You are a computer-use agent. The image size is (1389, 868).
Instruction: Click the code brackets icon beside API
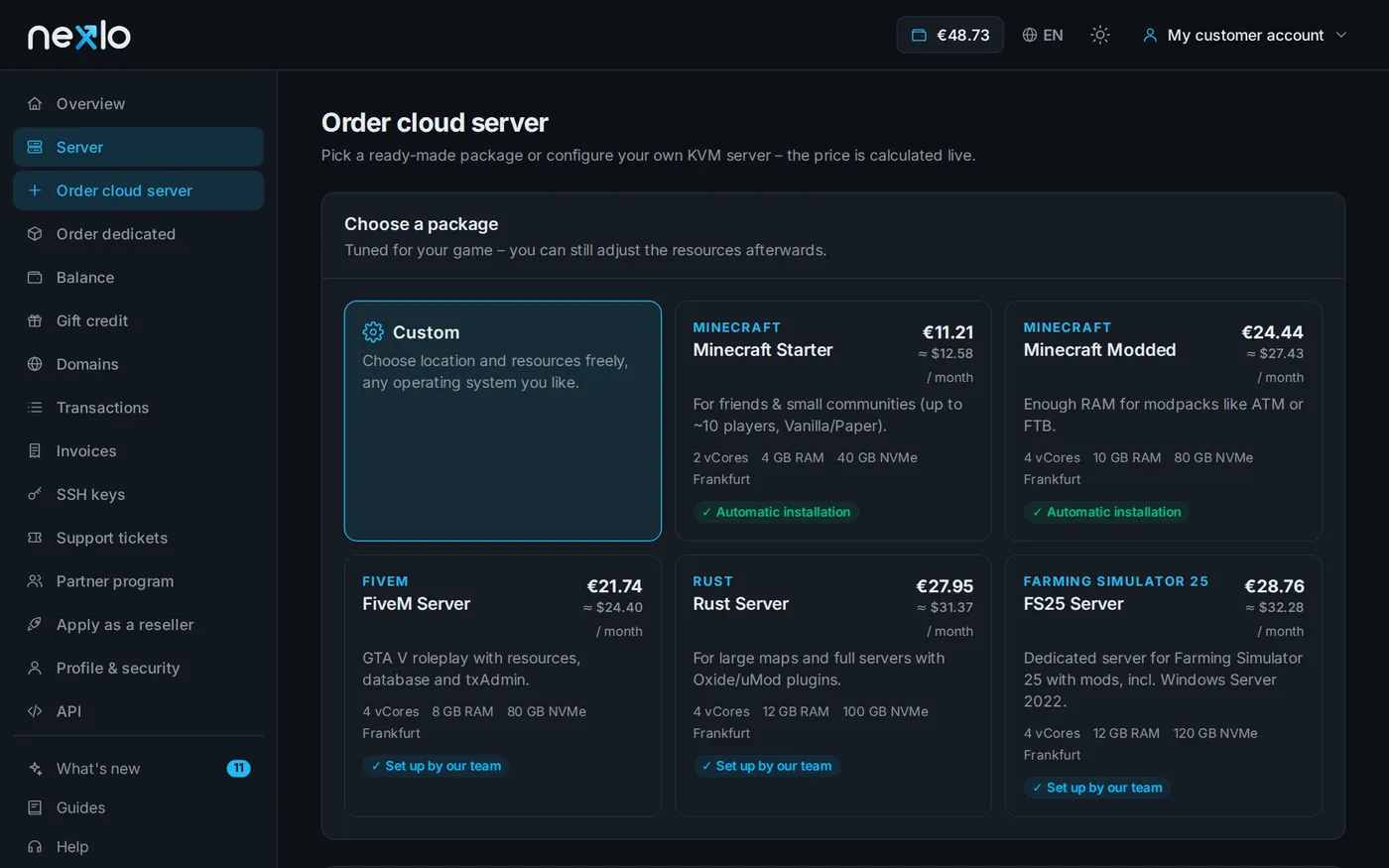coord(35,711)
